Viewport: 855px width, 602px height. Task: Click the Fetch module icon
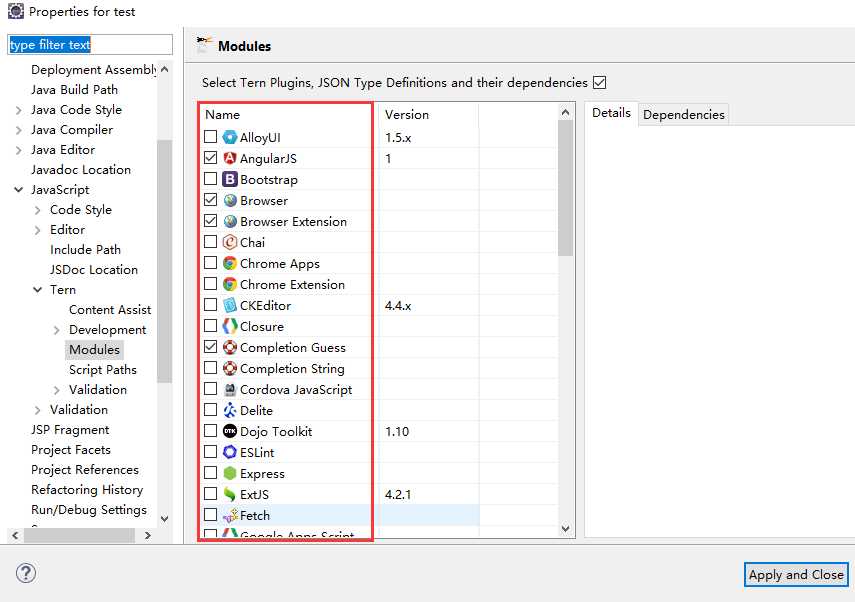231,515
